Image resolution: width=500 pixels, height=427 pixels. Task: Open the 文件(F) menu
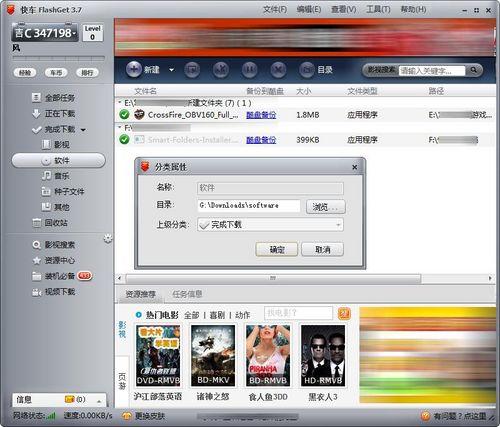[x=275, y=9]
